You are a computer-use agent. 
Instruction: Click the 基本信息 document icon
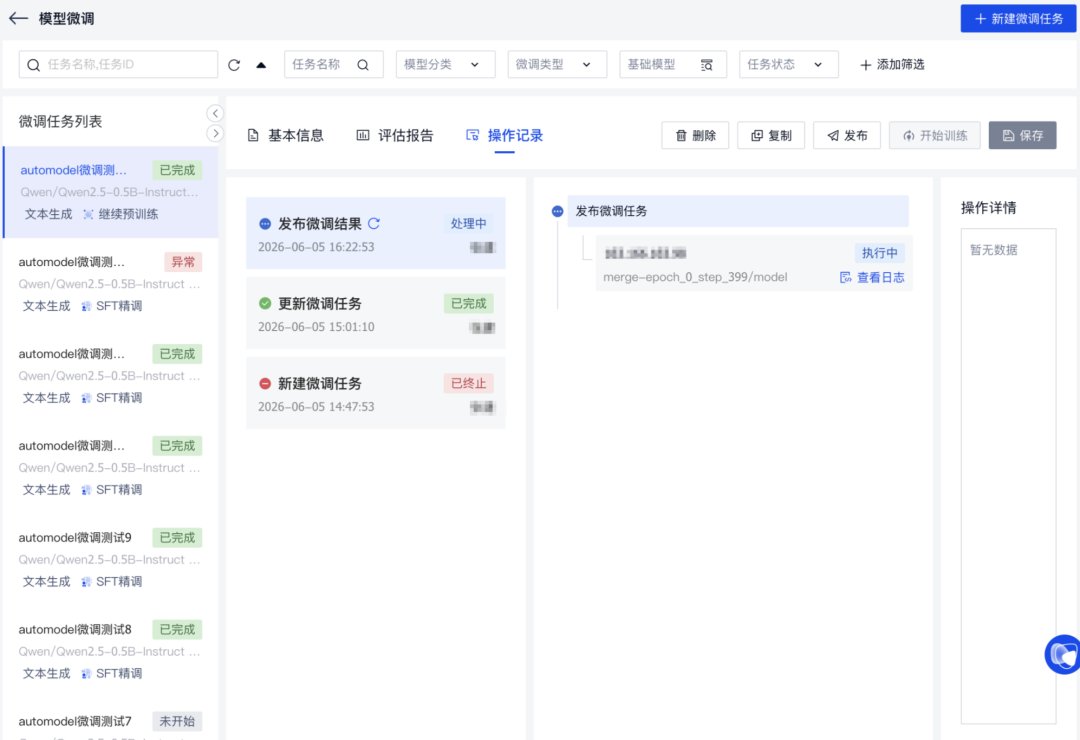pyautogui.click(x=253, y=135)
